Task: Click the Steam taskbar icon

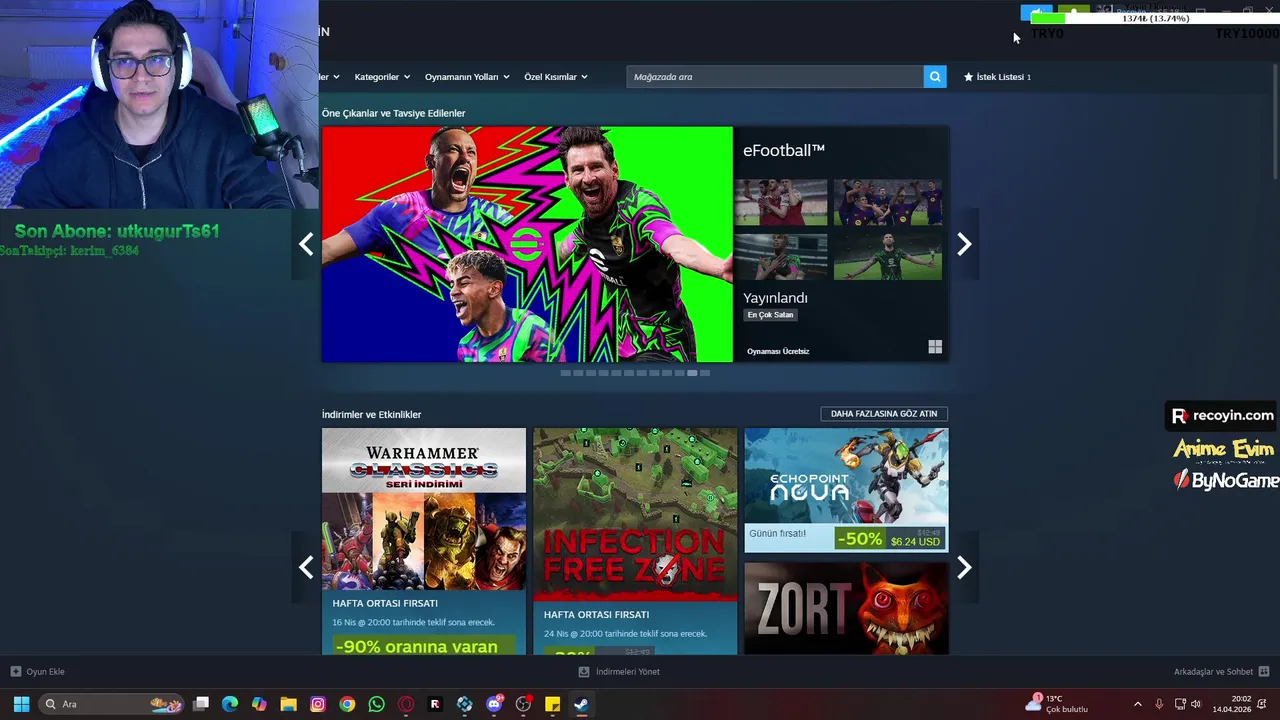Action: 581,704
